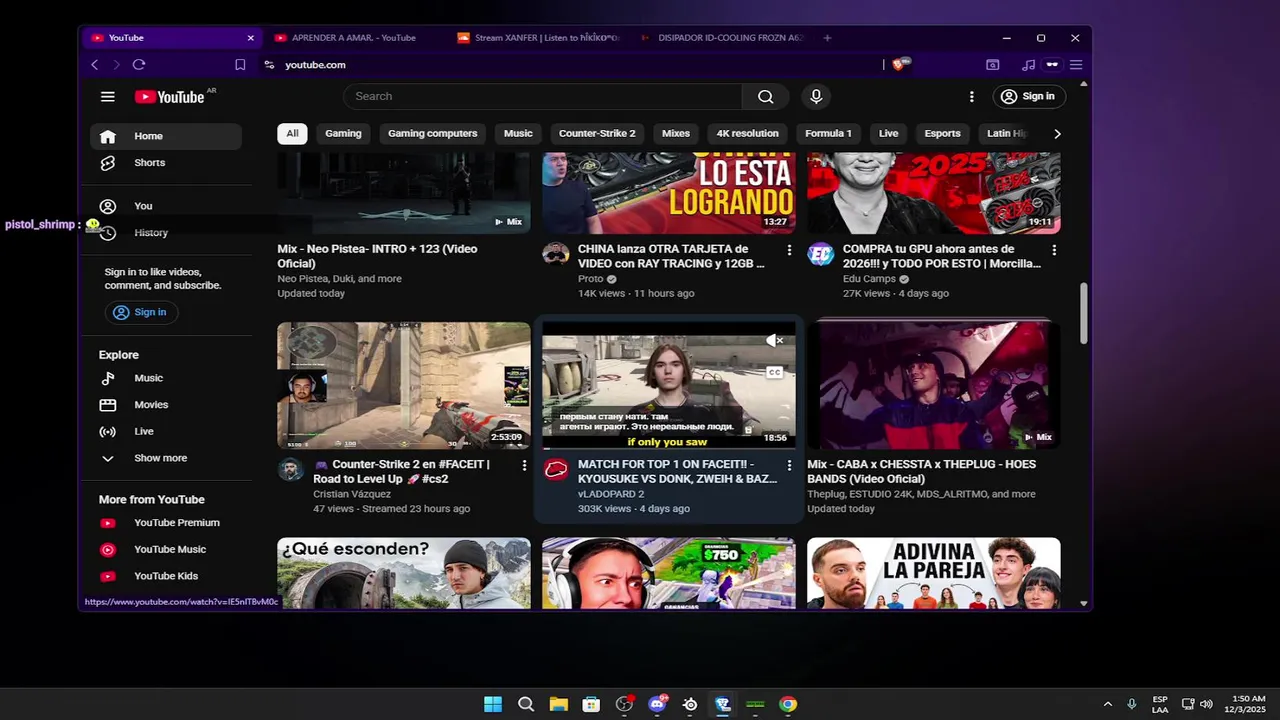The height and width of the screenshot is (720, 1280).
Task: Select the Formula 1 chip
Action: [x=828, y=133]
